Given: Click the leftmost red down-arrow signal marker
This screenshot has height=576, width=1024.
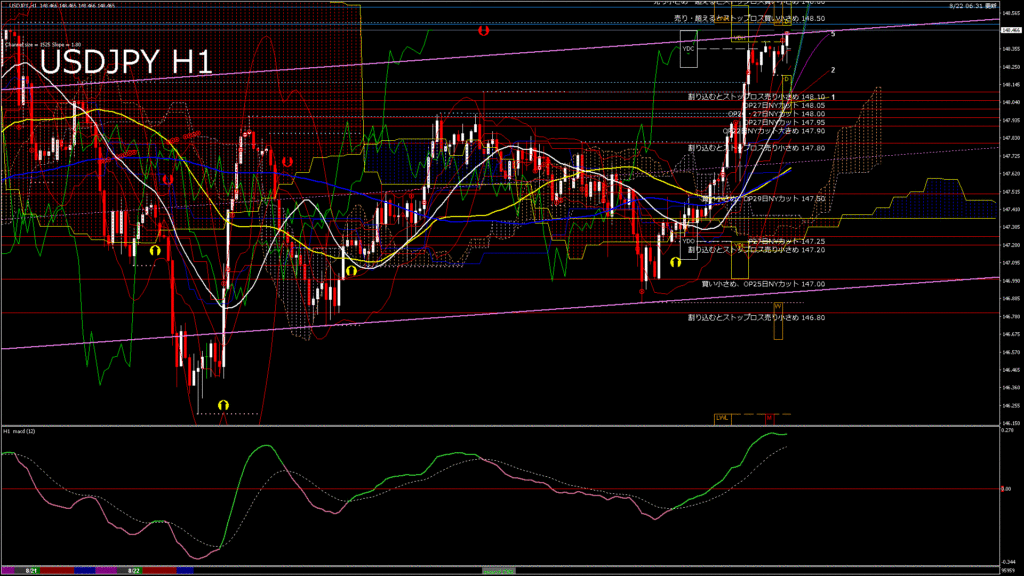Looking at the screenshot, I should pyautogui.click(x=168, y=178).
